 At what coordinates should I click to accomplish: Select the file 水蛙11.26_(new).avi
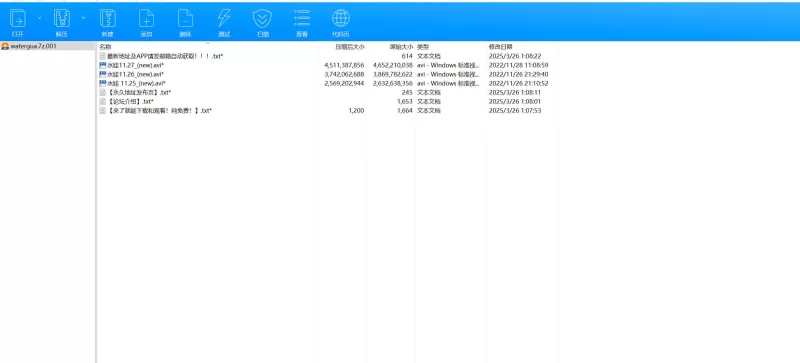click(135, 75)
